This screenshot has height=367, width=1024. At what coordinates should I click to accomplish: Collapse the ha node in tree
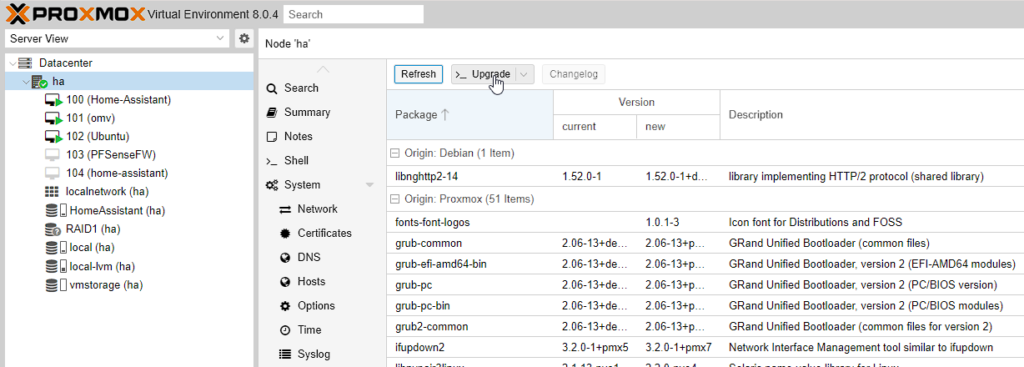tap(25, 82)
